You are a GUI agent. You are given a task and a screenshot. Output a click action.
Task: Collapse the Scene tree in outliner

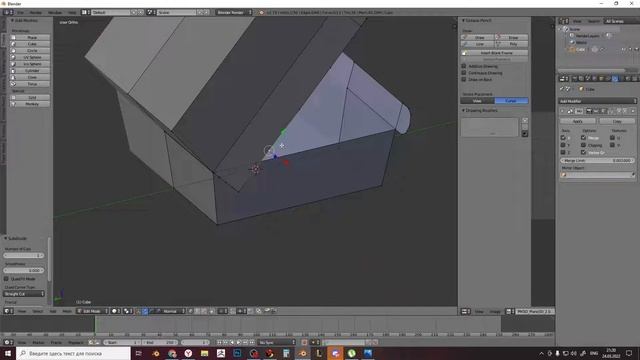(x=560, y=29)
